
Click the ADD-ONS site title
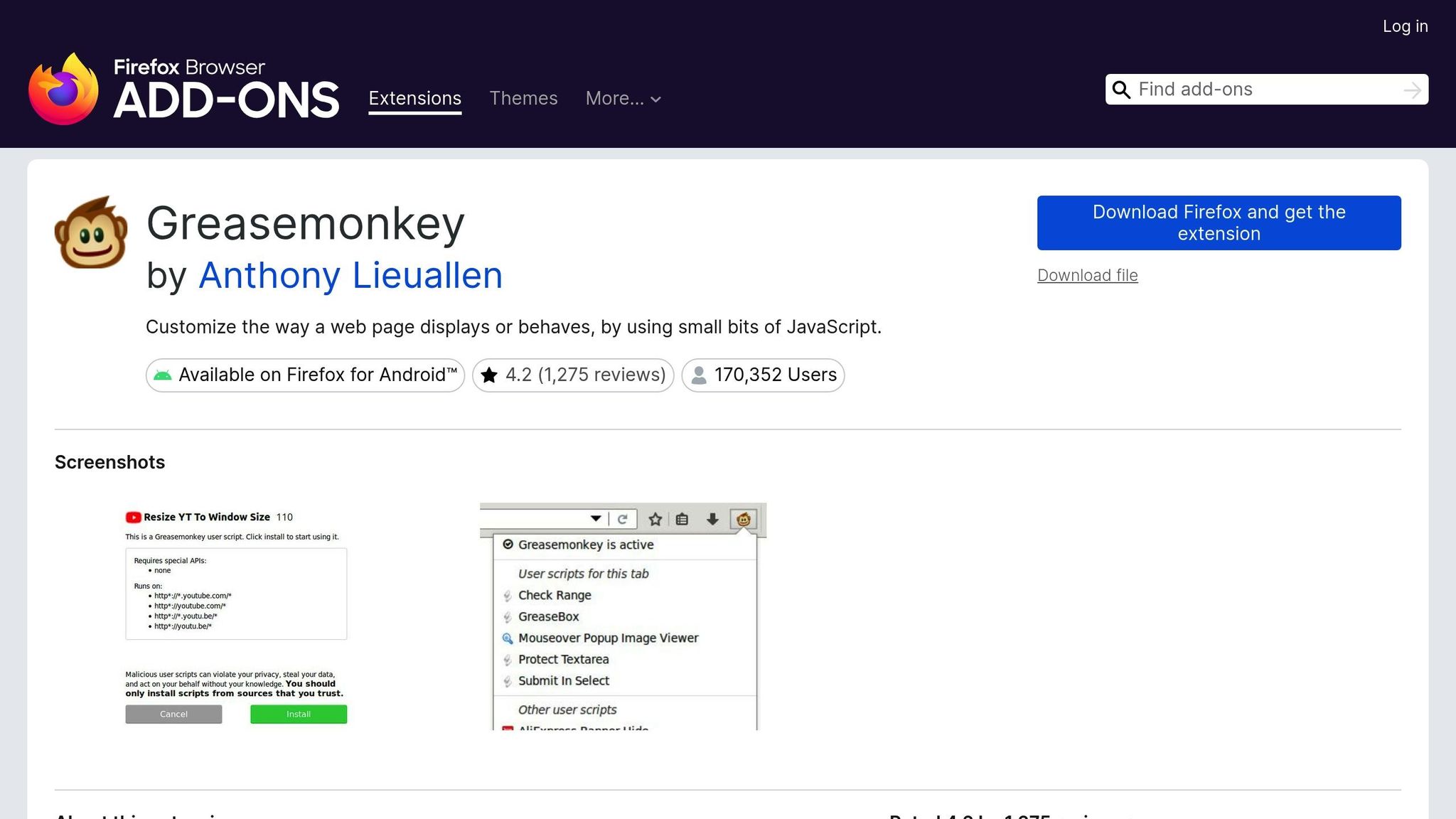point(226,100)
